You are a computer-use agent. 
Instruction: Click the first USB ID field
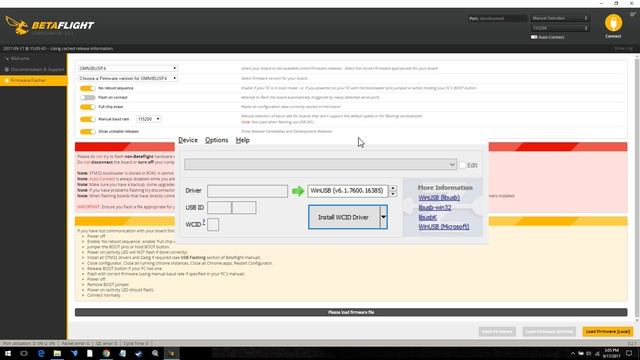[x=219, y=207]
